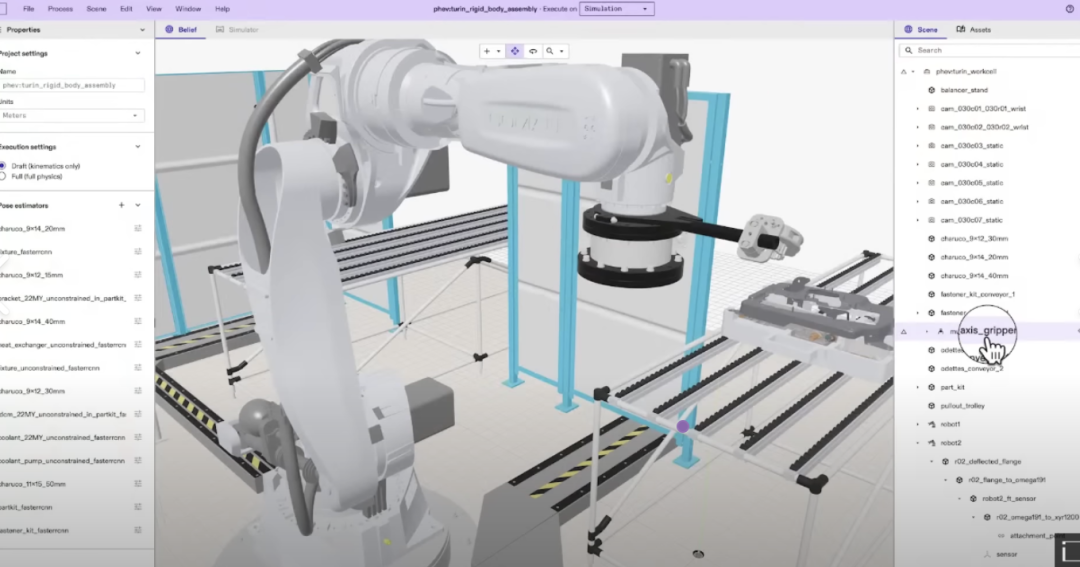
Task: Select charuco_9x14_20mm in scene tree
Action: (974, 257)
